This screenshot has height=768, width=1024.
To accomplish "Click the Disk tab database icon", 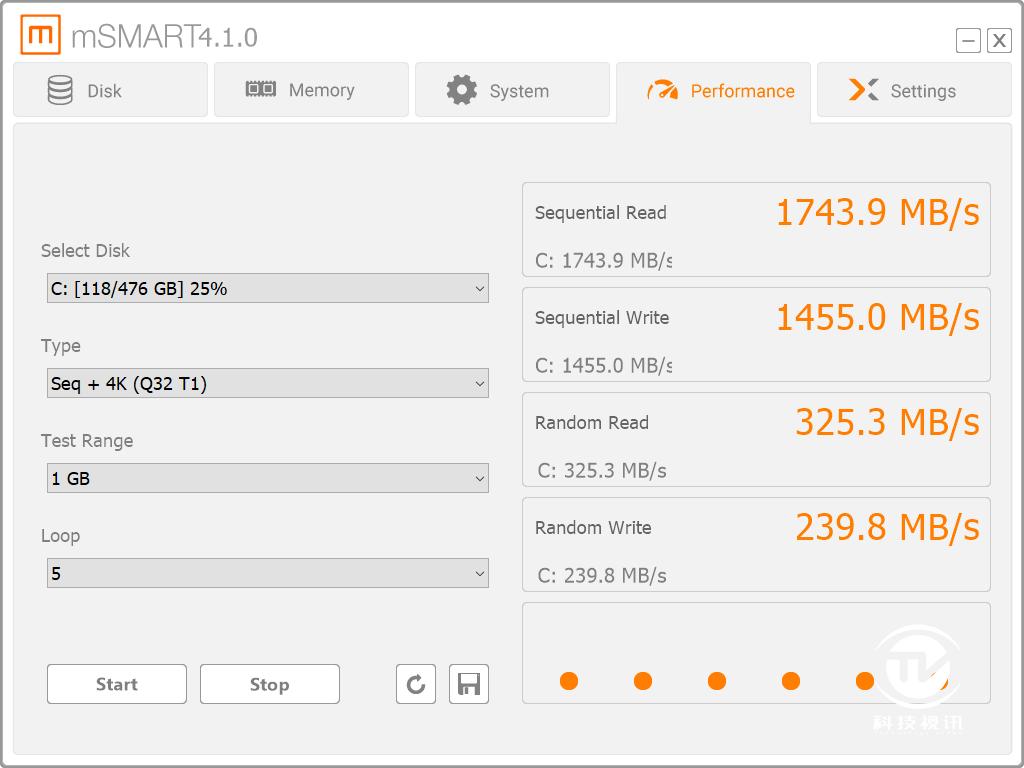I will point(60,90).
